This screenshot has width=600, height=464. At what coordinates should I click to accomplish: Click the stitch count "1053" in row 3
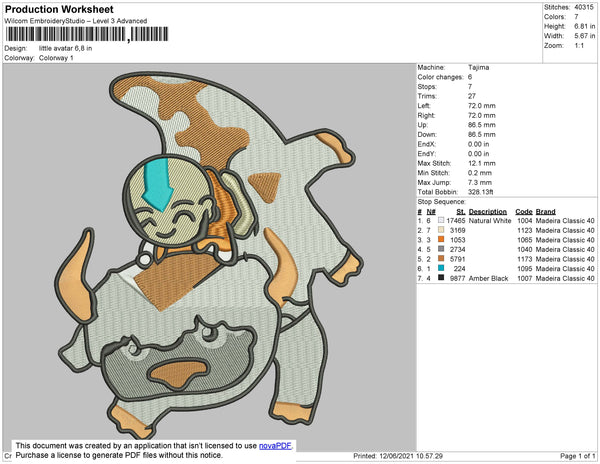point(458,240)
